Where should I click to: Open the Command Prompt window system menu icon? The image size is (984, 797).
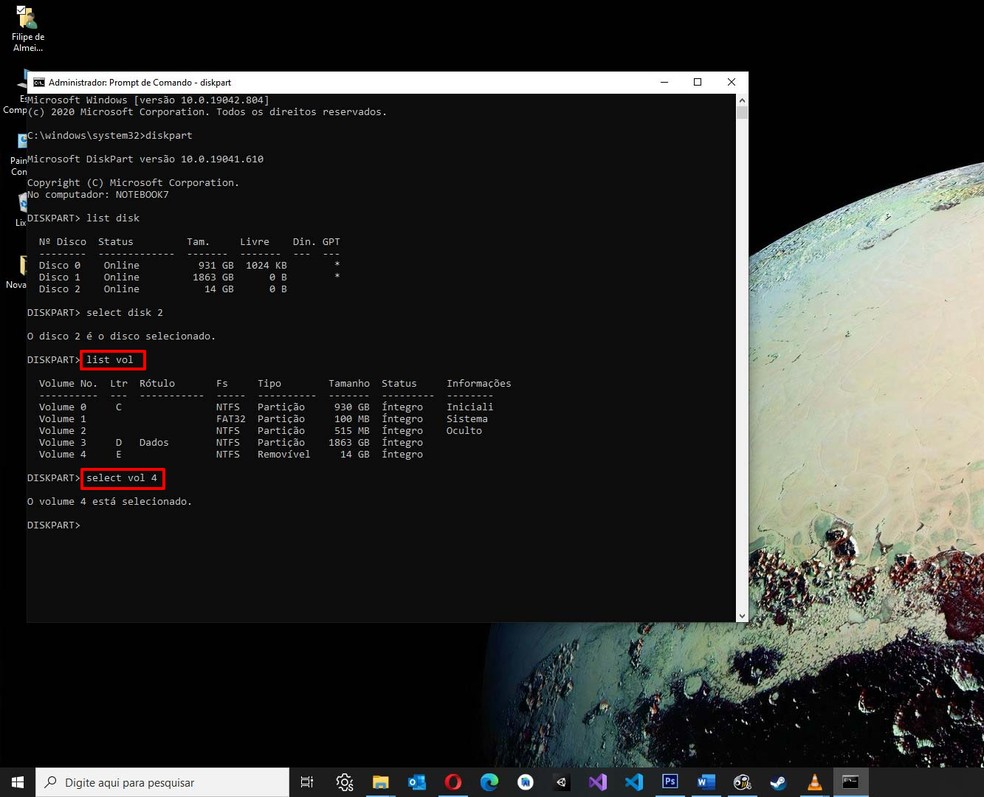click(x=39, y=82)
